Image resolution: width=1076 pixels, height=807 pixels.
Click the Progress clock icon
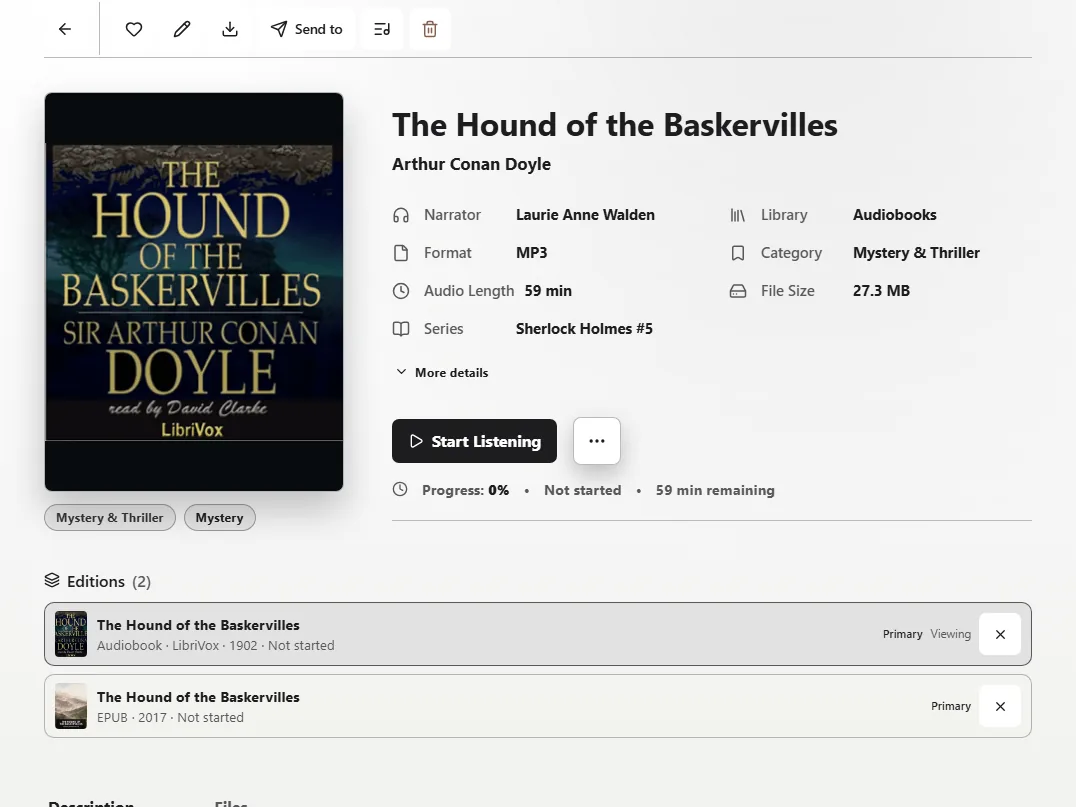pyautogui.click(x=400, y=489)
